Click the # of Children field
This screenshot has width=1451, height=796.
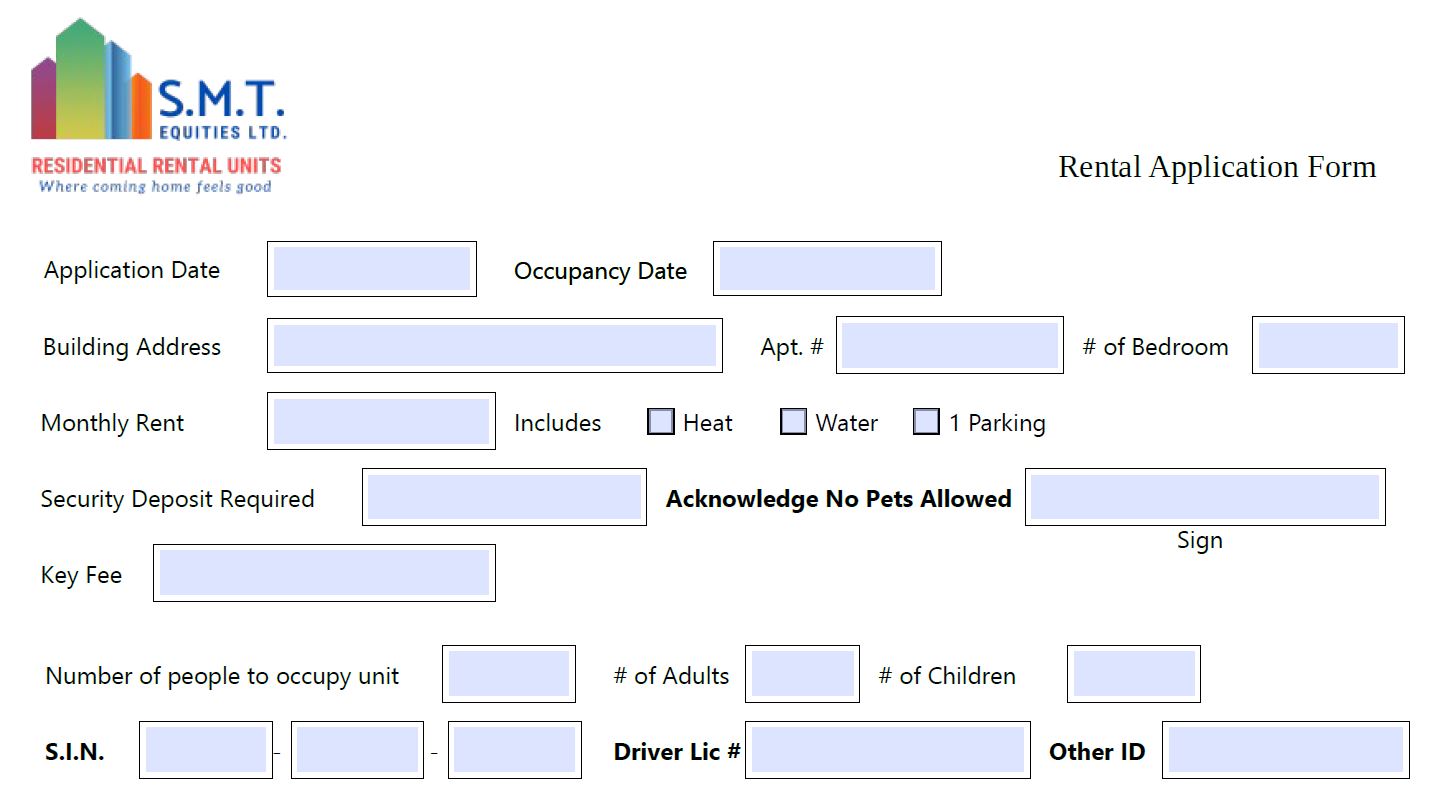click(x=1134, y=674)
